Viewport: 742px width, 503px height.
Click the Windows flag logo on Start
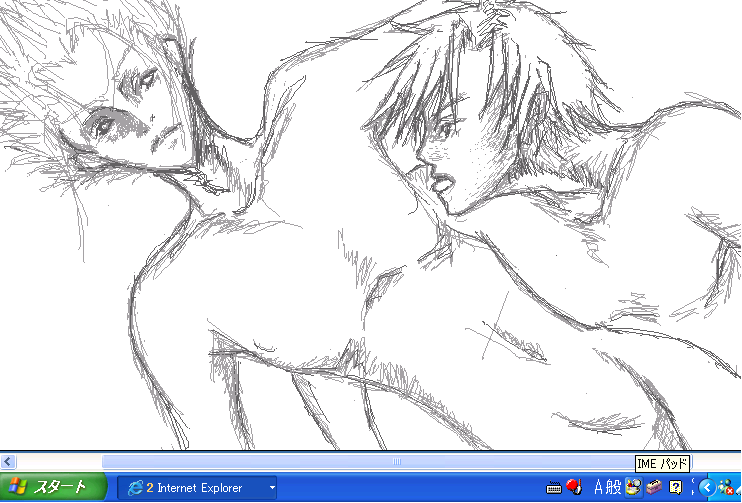[x=19, y=488]
